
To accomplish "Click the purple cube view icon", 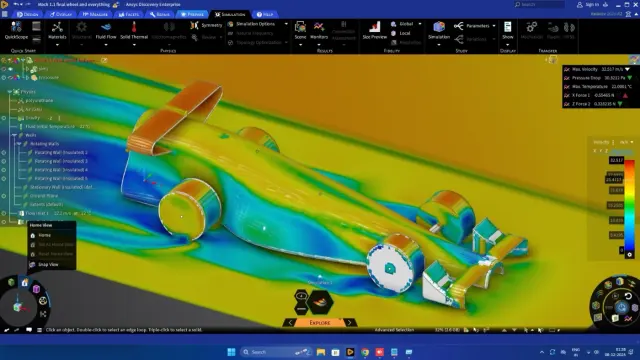I will [x=36, y=289].
